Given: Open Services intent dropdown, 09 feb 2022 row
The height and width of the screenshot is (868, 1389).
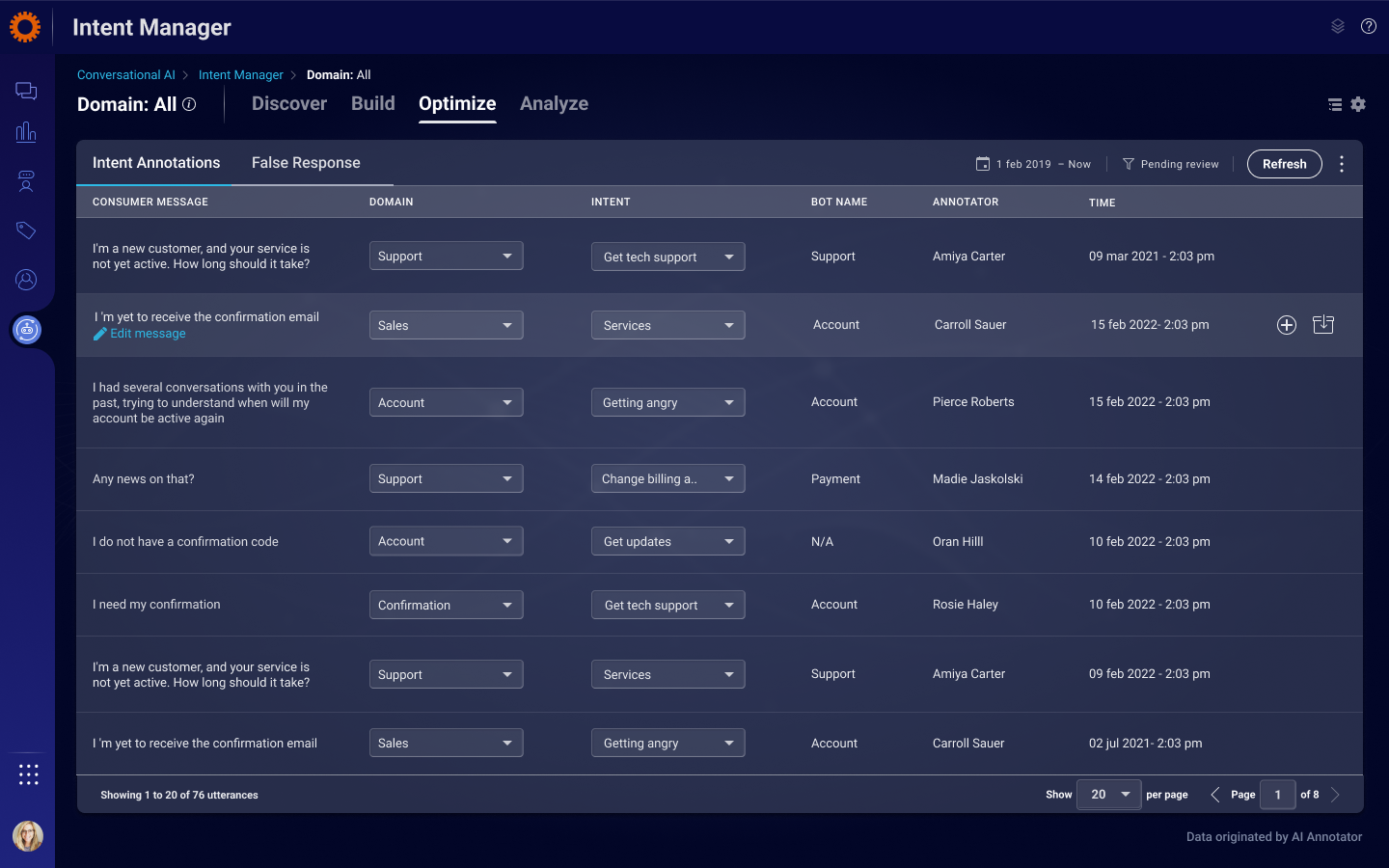Looking at the screenshot, I should pos(668,674).
